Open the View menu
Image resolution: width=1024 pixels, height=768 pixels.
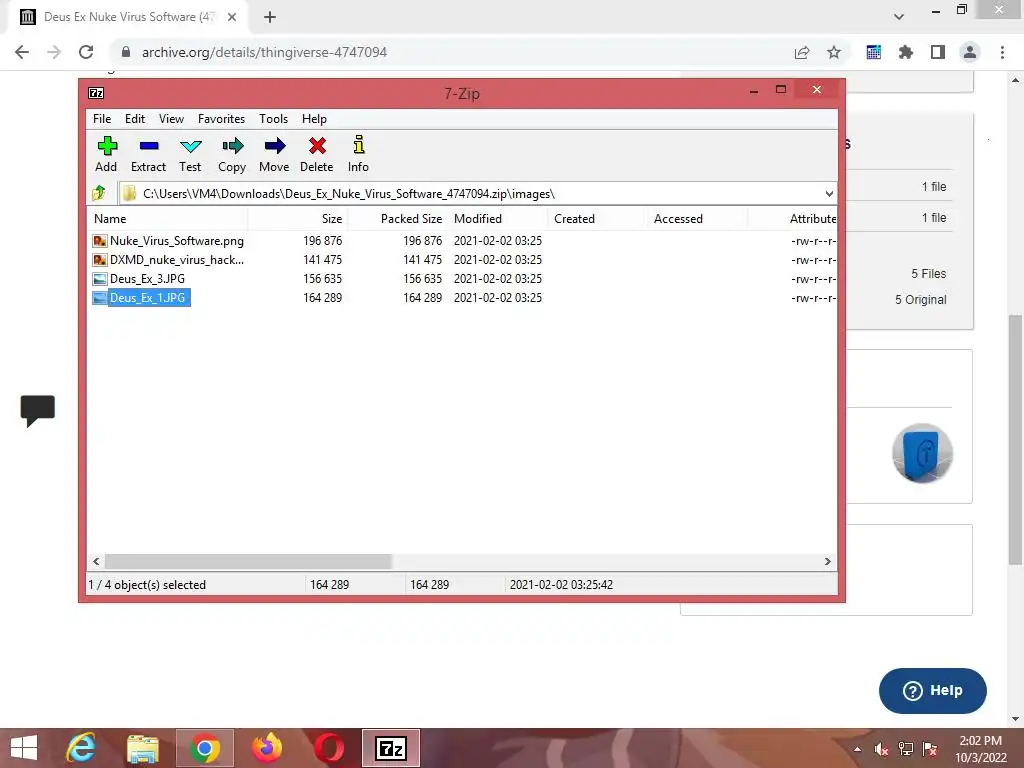click(x=171, y=119)
